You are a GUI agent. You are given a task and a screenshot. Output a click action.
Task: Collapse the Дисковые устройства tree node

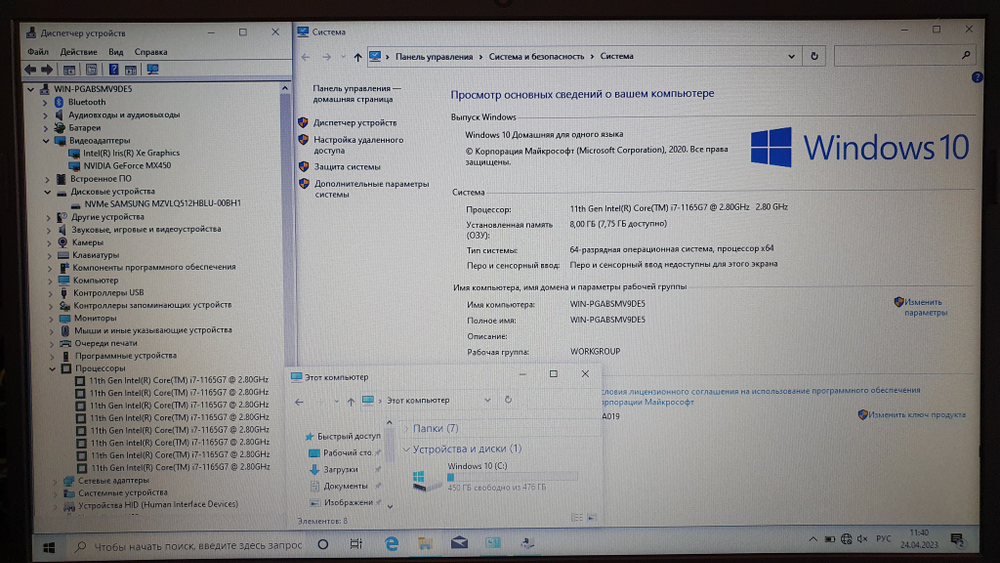click(48, 191)
